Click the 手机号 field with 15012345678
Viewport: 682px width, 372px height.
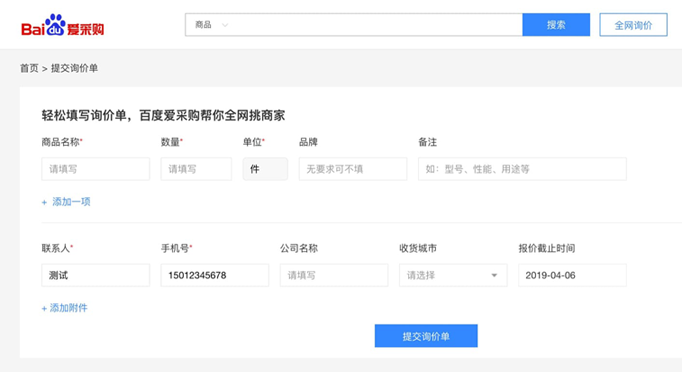click(x=214, y=275)
